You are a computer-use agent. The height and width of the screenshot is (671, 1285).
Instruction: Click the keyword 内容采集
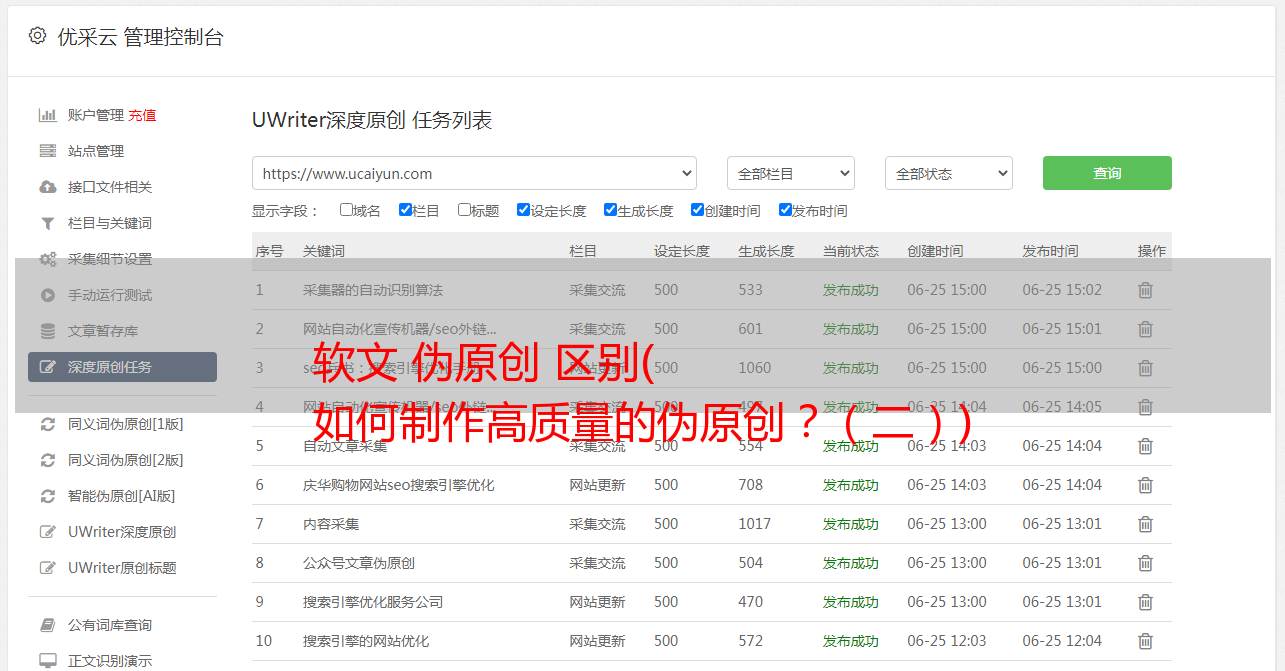click(331, 524)
